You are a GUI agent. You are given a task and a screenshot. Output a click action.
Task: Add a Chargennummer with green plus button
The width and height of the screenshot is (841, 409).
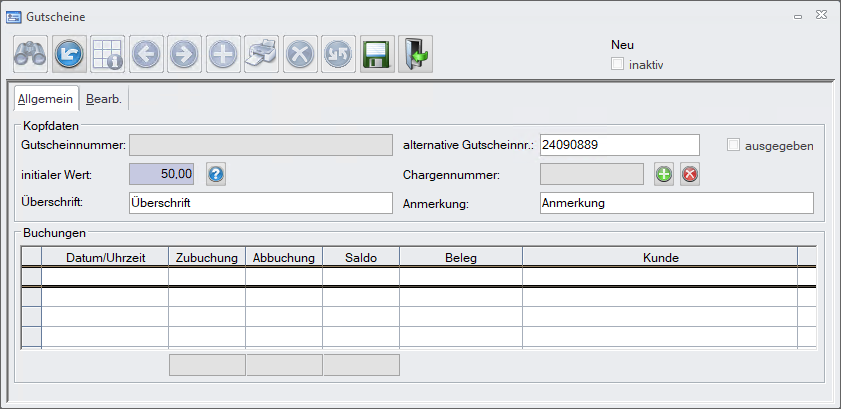pos(663,174)
